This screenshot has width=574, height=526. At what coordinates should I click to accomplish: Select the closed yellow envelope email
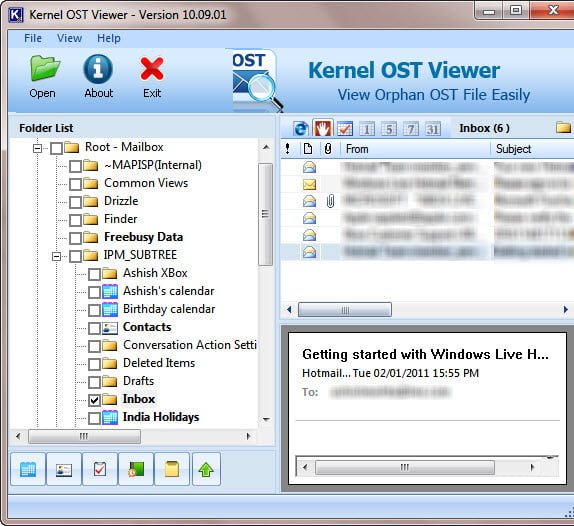(x=309, y=184)
